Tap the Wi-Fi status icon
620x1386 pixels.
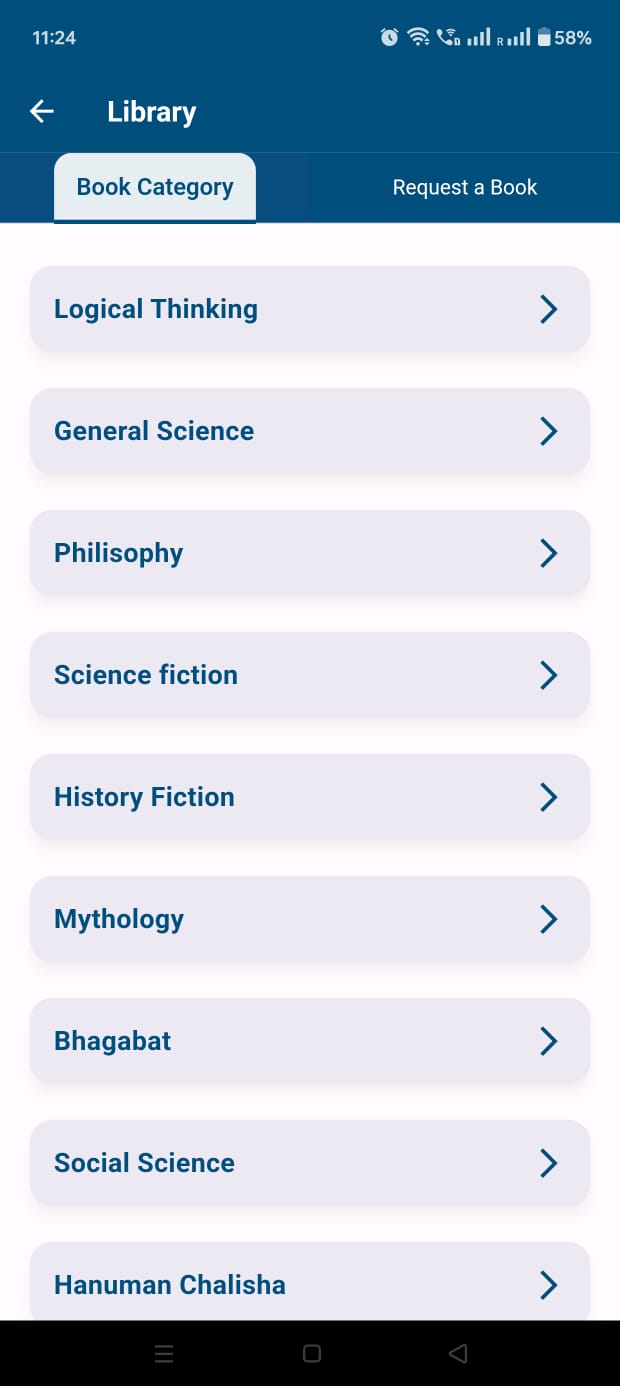[419, 38]
